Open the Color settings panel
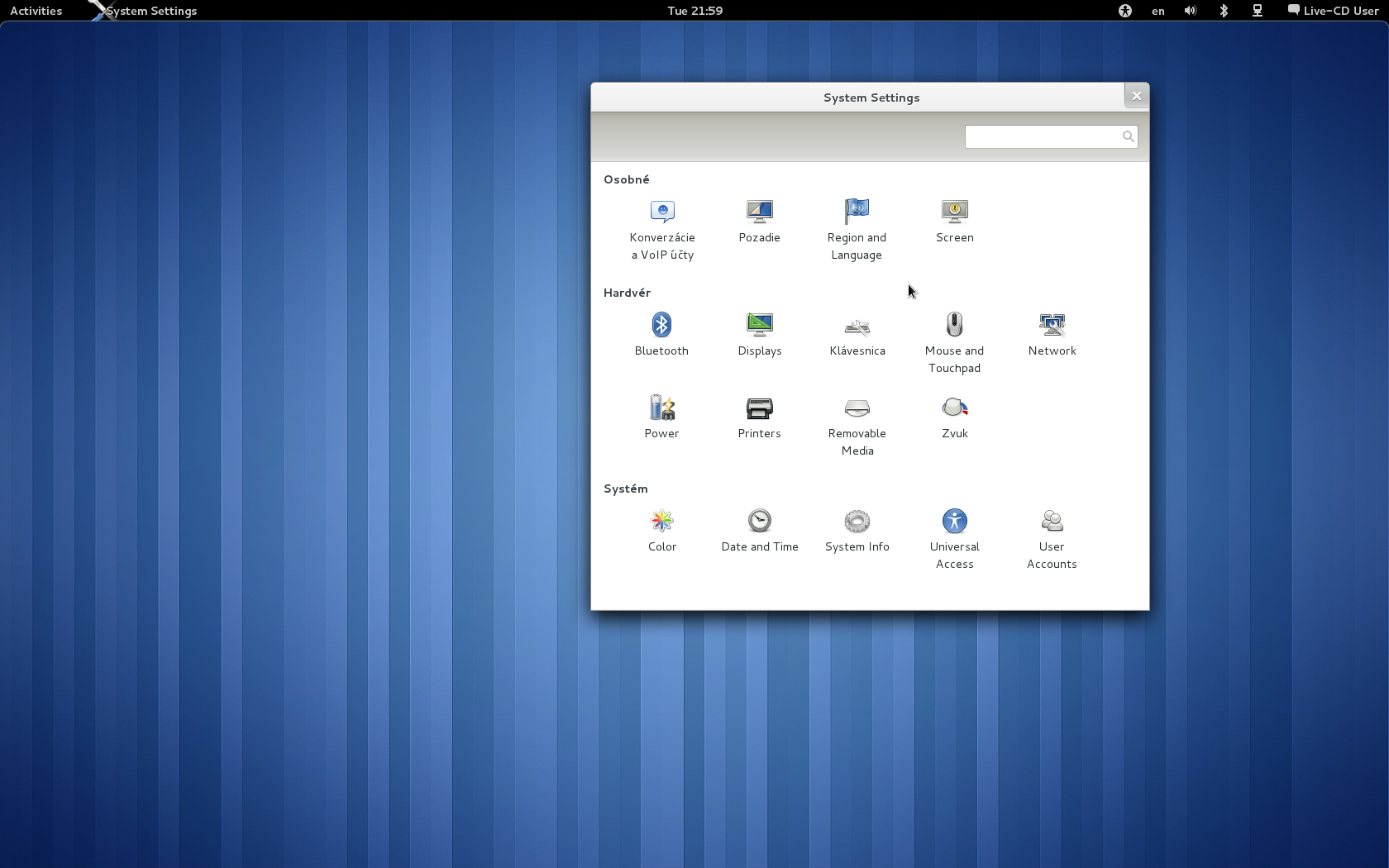Viewport: 1389px width, 868px height. click(x=662, y=531)
